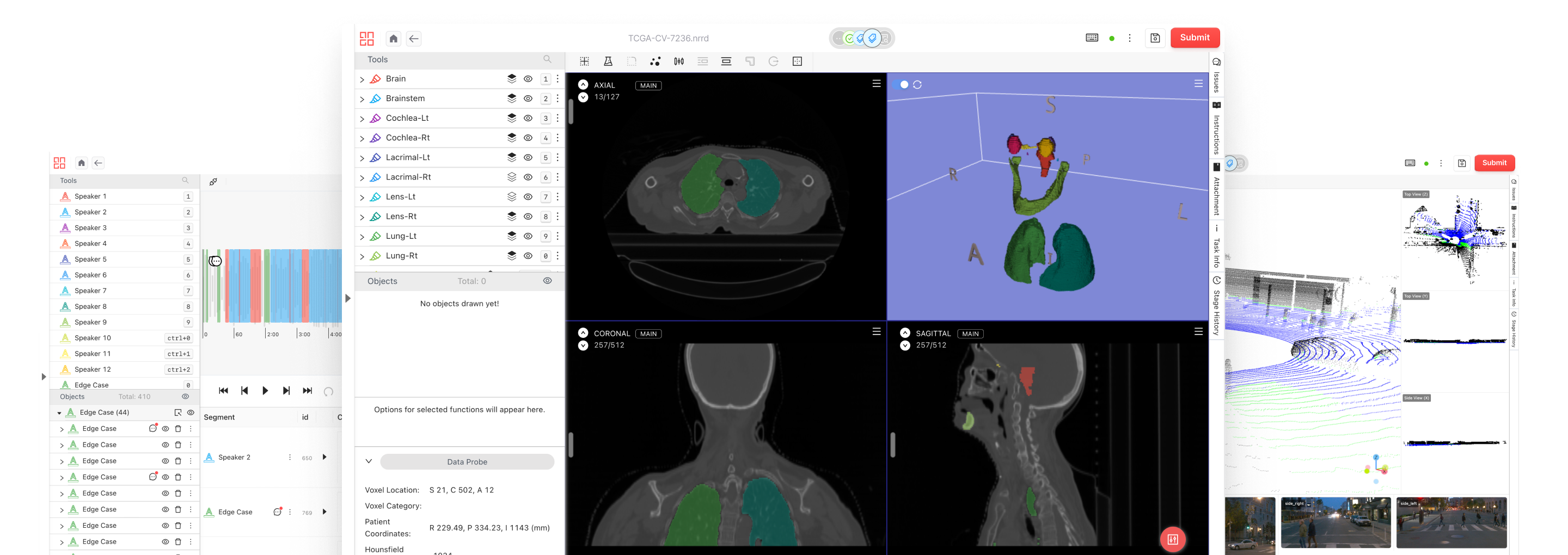Click the scattered dots icon in the toolbar
This screenshot has width=1568, height=555.
click(655, 61)
